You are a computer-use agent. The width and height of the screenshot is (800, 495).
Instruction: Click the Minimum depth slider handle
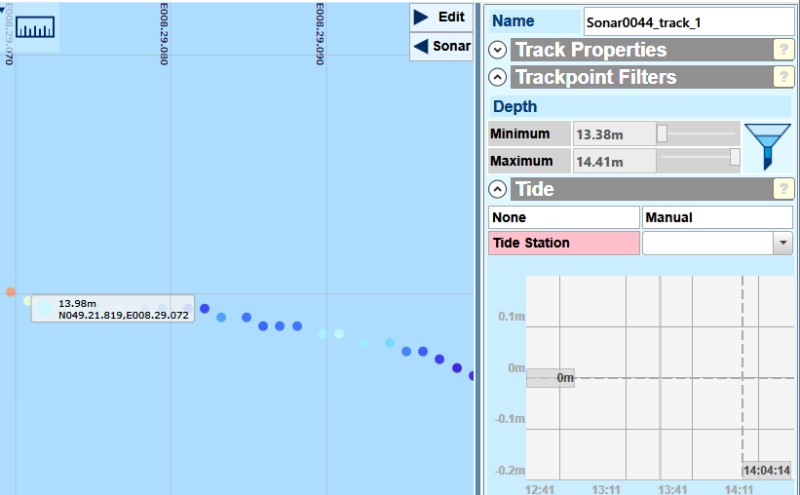pos(661,134)
